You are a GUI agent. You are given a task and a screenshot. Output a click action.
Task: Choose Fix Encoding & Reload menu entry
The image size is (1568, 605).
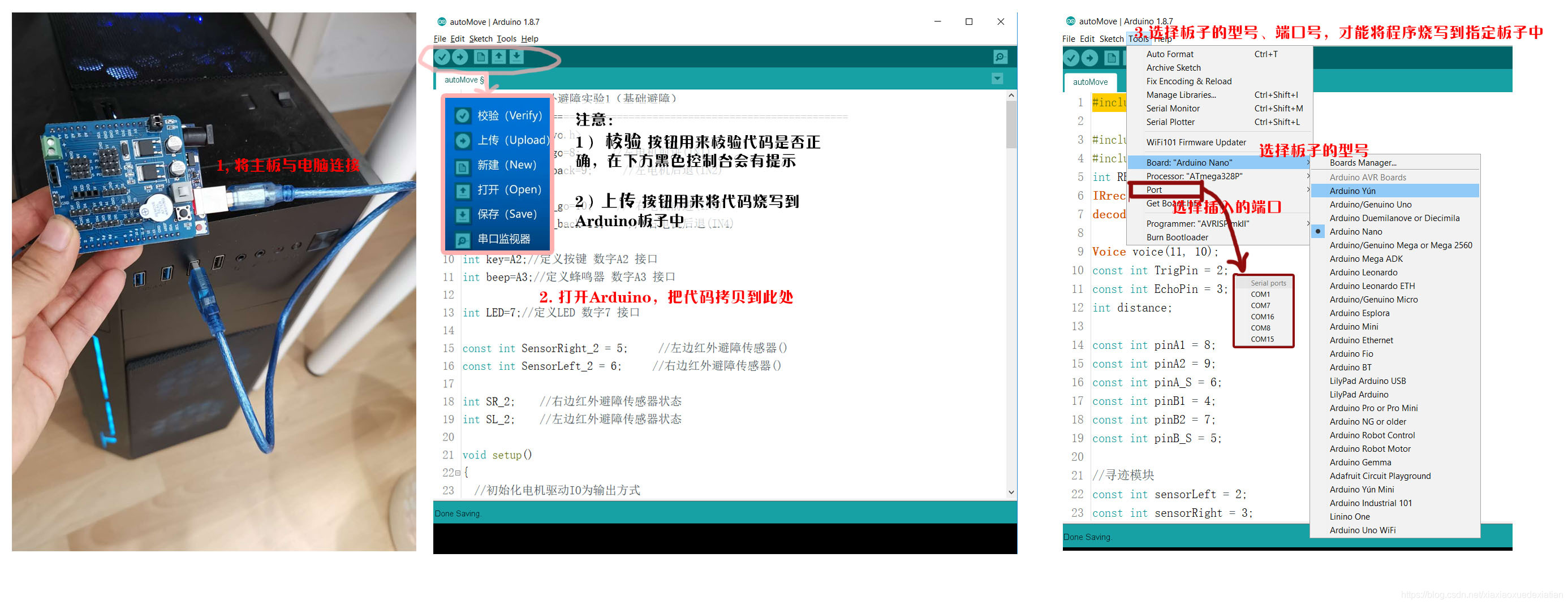[1218, 81]
